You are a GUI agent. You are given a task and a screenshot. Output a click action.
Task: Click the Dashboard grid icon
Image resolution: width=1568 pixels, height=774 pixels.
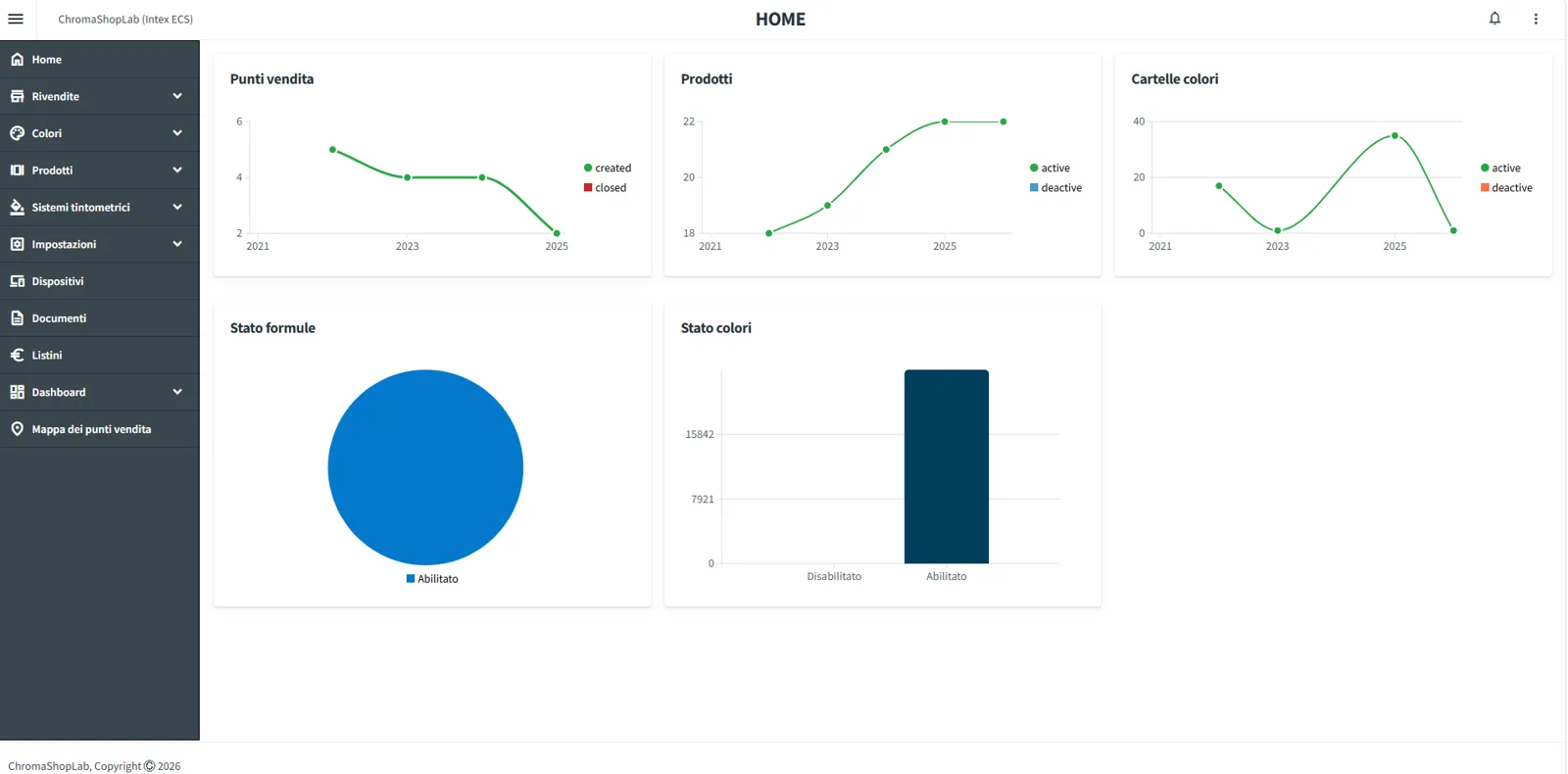(x=17, y=392)
